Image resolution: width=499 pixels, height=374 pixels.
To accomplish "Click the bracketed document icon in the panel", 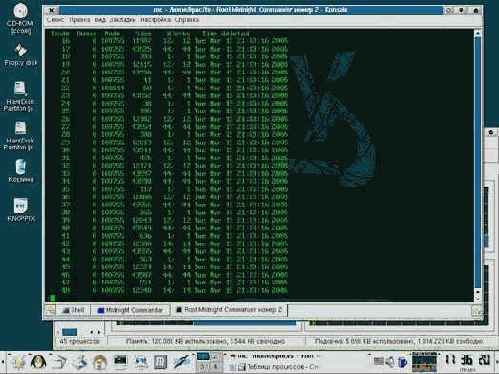I will pos(160,362).
